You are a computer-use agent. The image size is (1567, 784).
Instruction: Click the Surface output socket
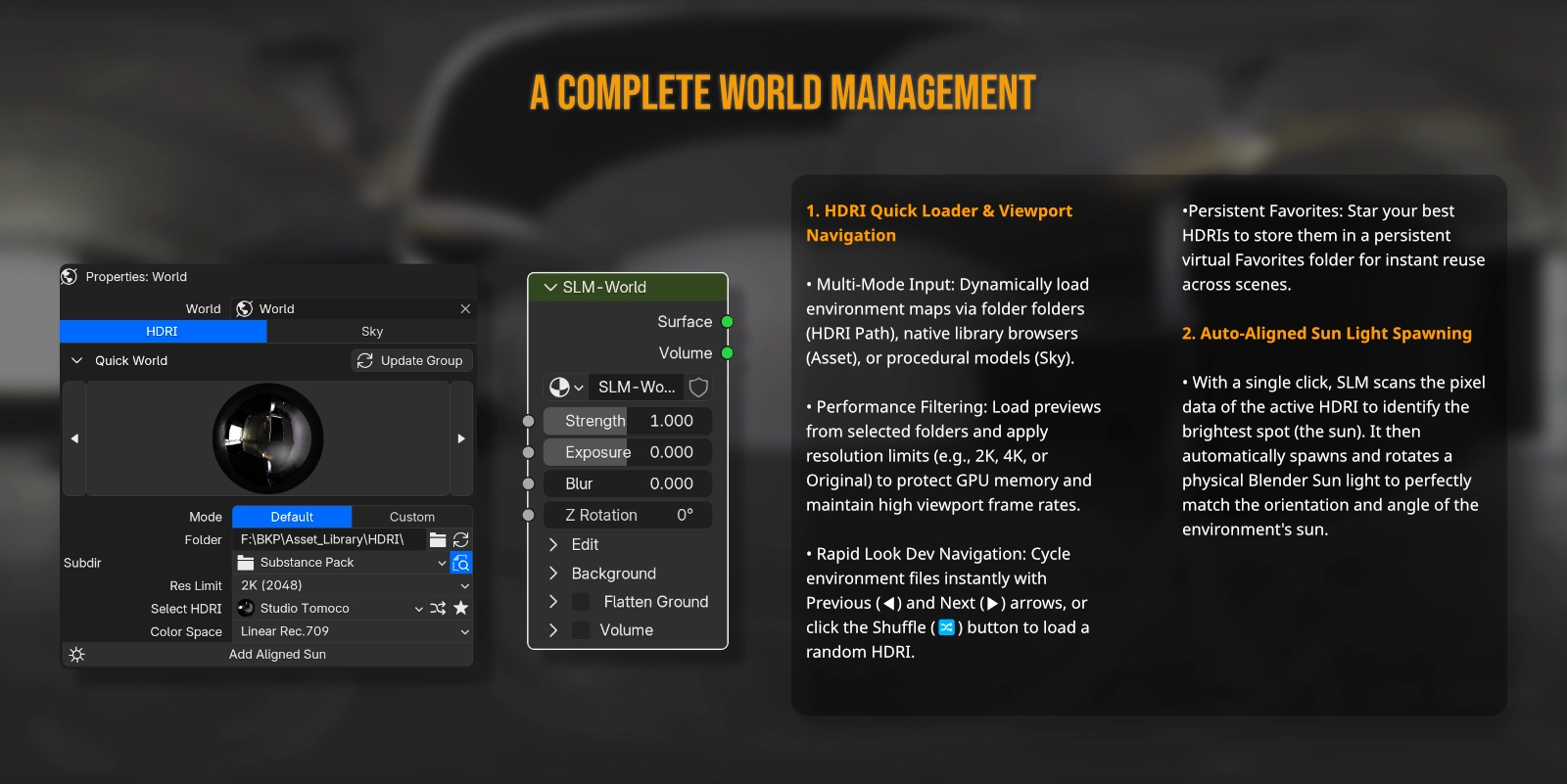(727, 321)
